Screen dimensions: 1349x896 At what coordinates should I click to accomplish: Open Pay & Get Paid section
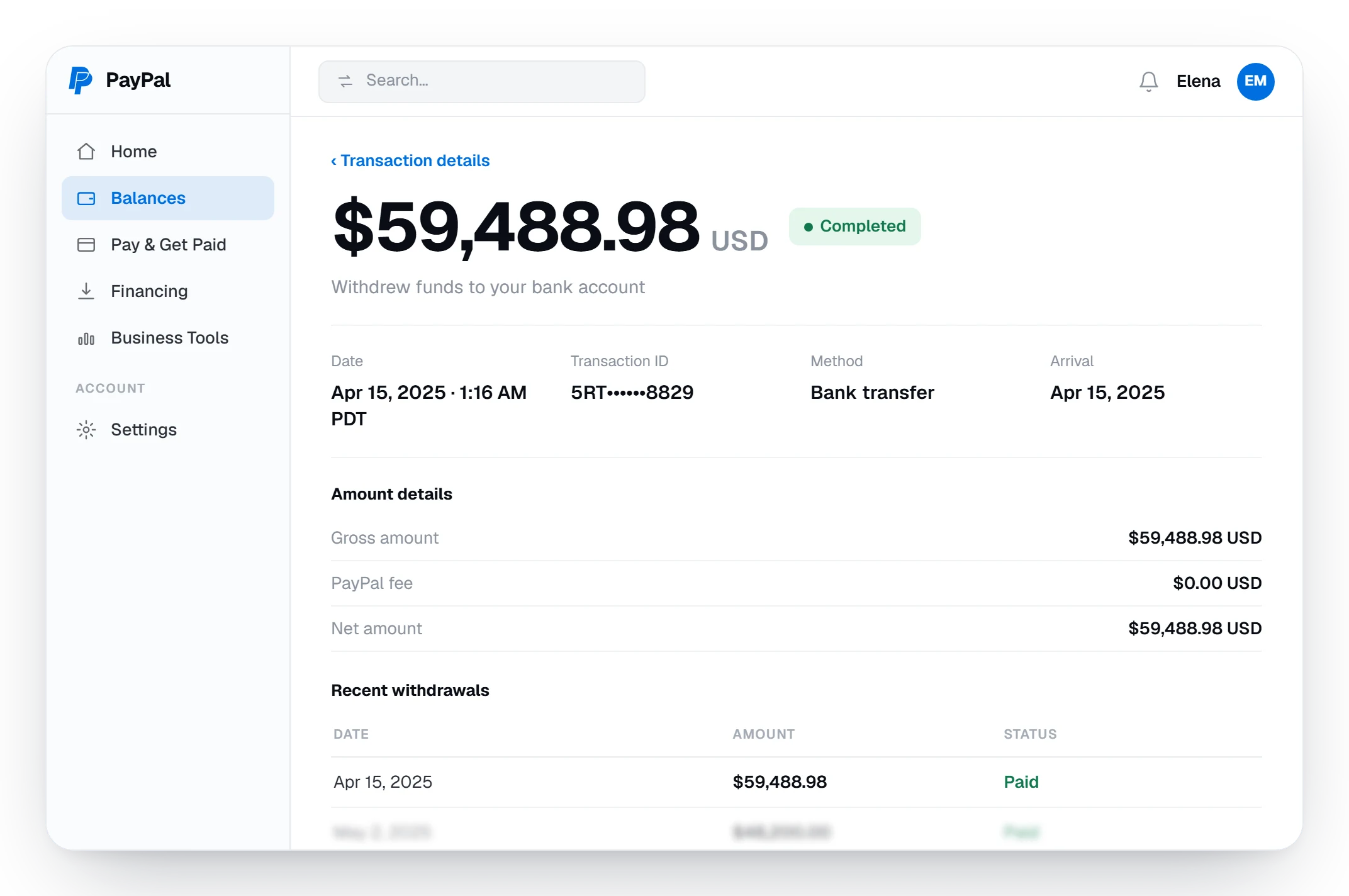[x=168, y=245]
